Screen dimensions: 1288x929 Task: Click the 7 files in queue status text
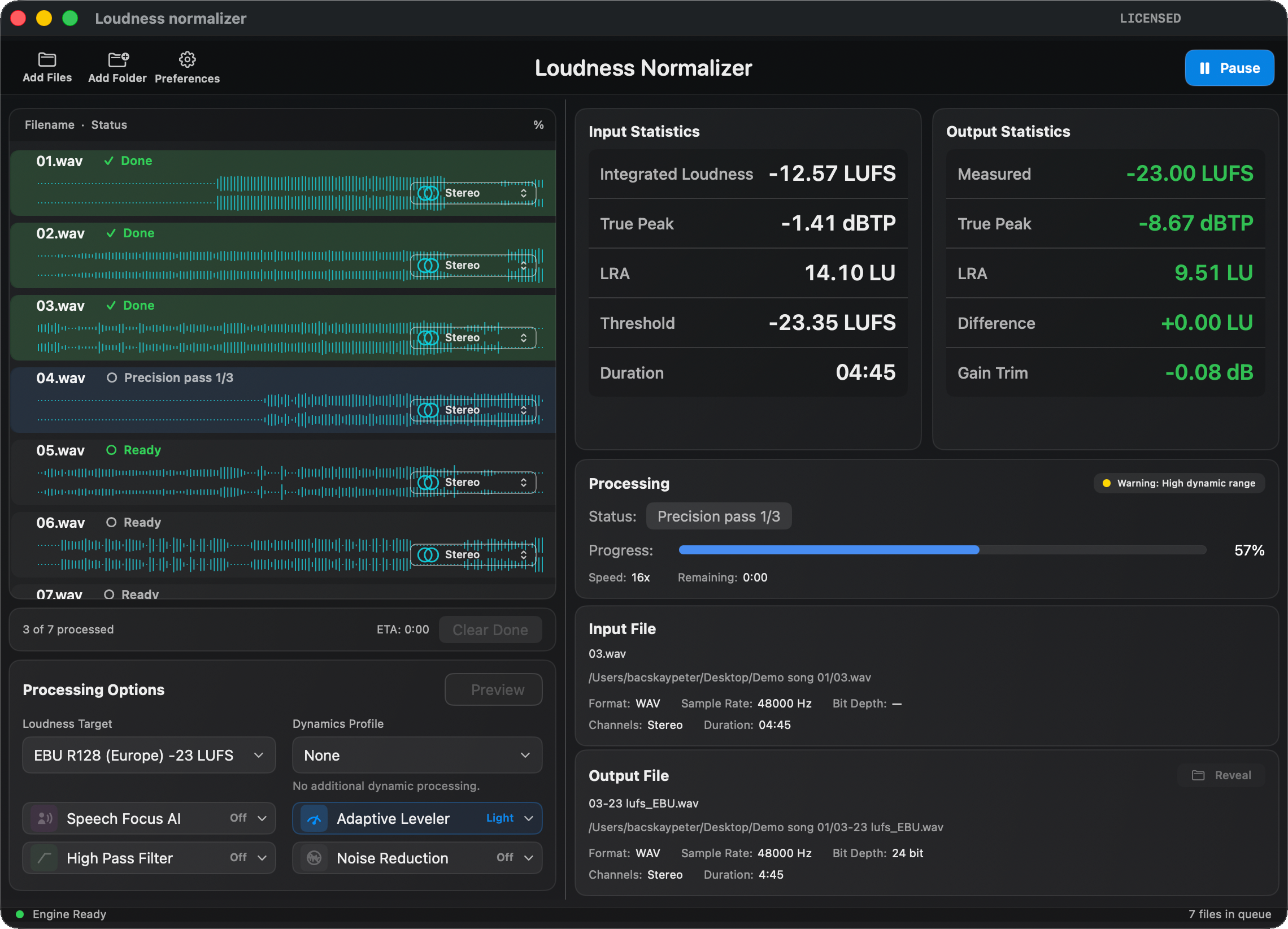point(1229,914)
